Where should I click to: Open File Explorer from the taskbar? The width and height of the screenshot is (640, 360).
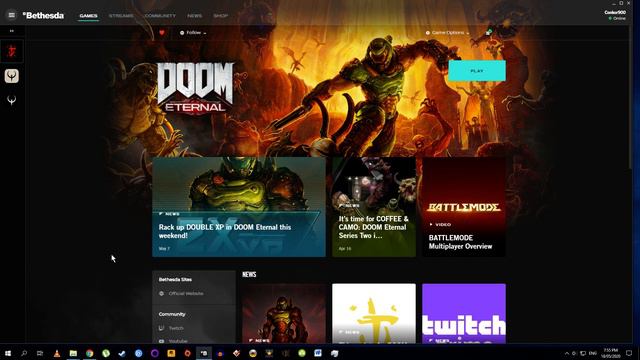pyautogui.click(x=73, y=353)
